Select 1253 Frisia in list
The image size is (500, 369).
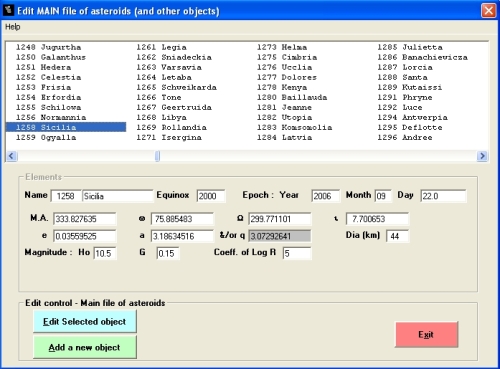44,87
